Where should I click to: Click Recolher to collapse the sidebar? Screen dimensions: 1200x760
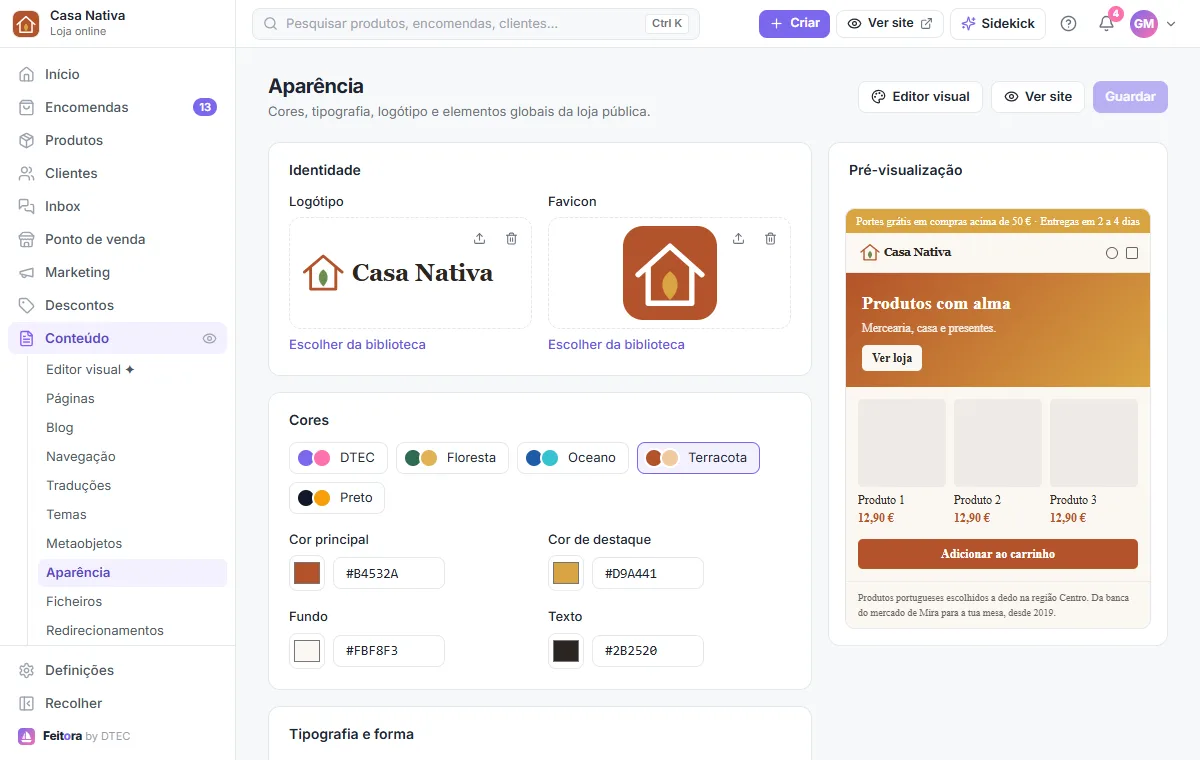click(118, 703)
